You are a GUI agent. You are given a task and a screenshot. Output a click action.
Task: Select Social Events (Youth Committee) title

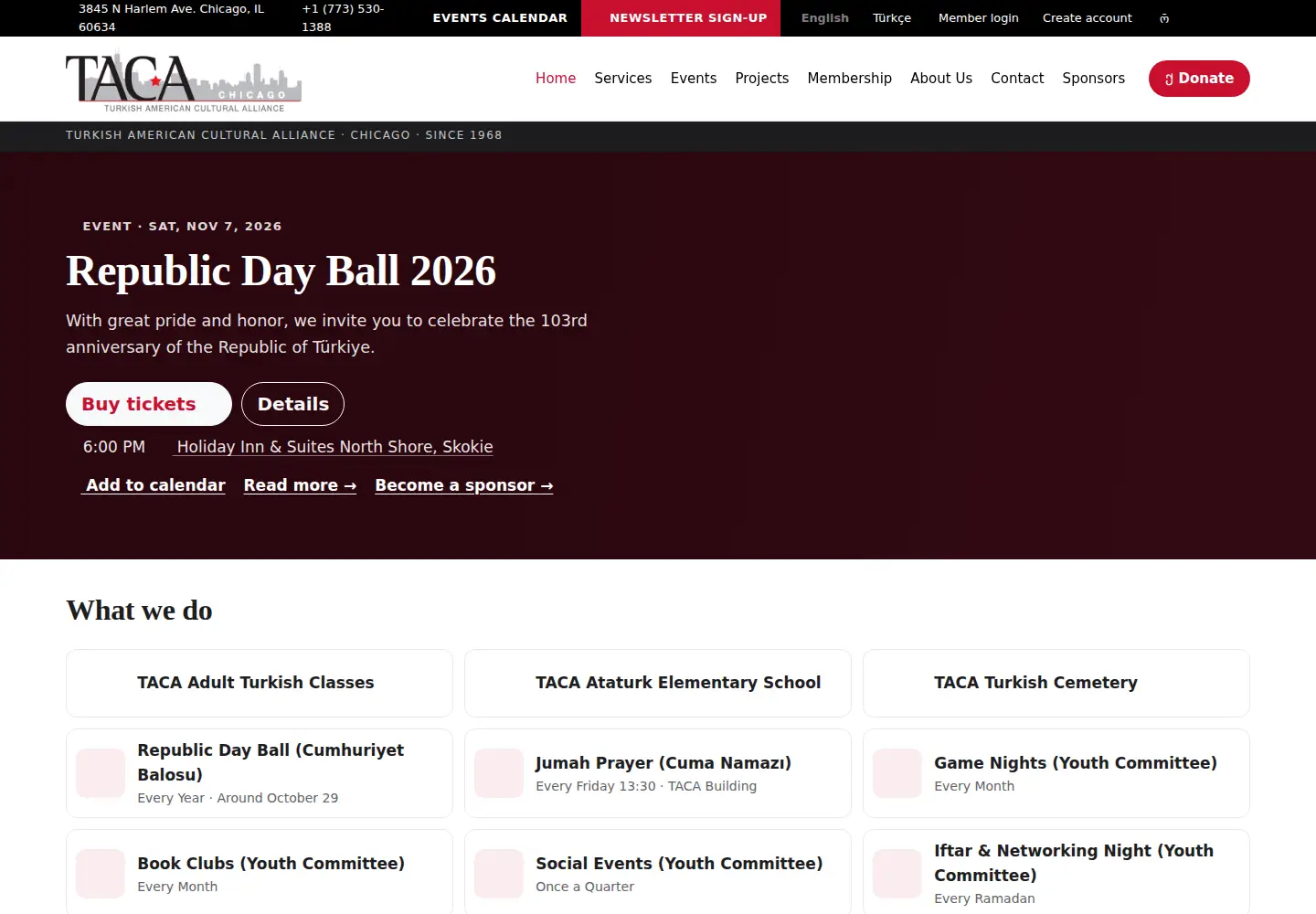tap(679, 864)
